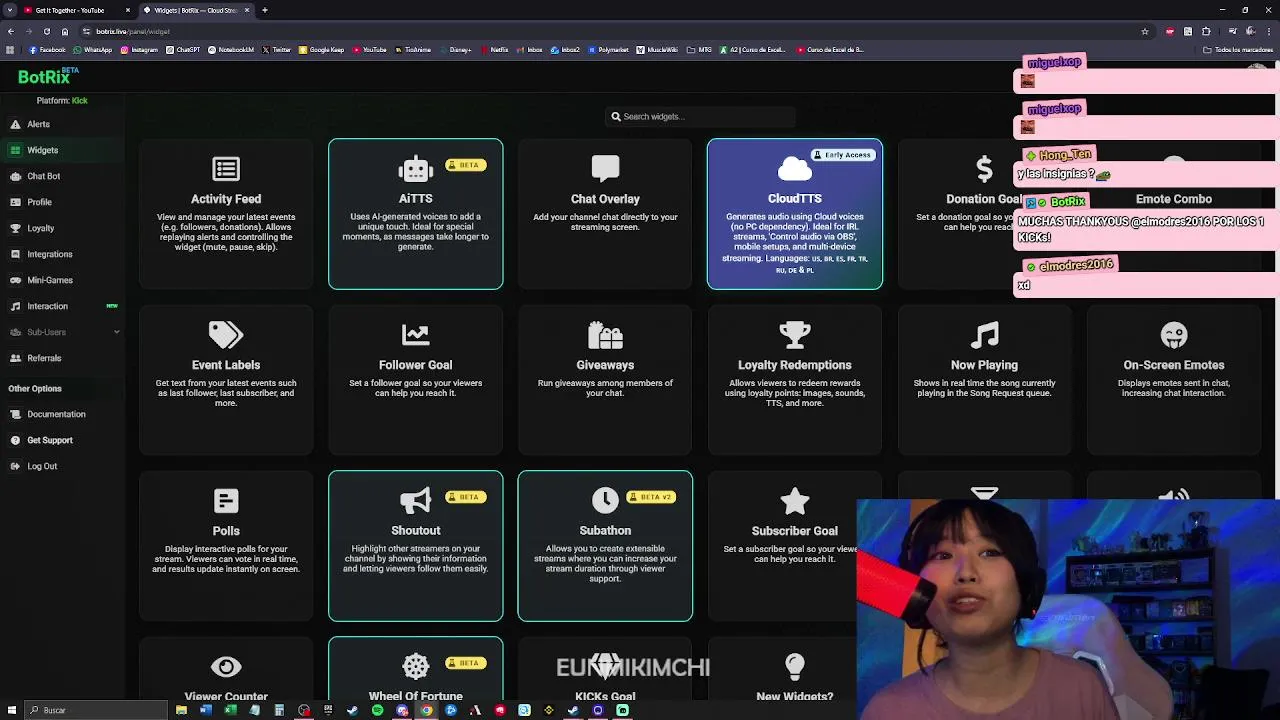Open the Giveaways gift icon
Viewport: 1280px width, 720px height.
pos(605,335)
